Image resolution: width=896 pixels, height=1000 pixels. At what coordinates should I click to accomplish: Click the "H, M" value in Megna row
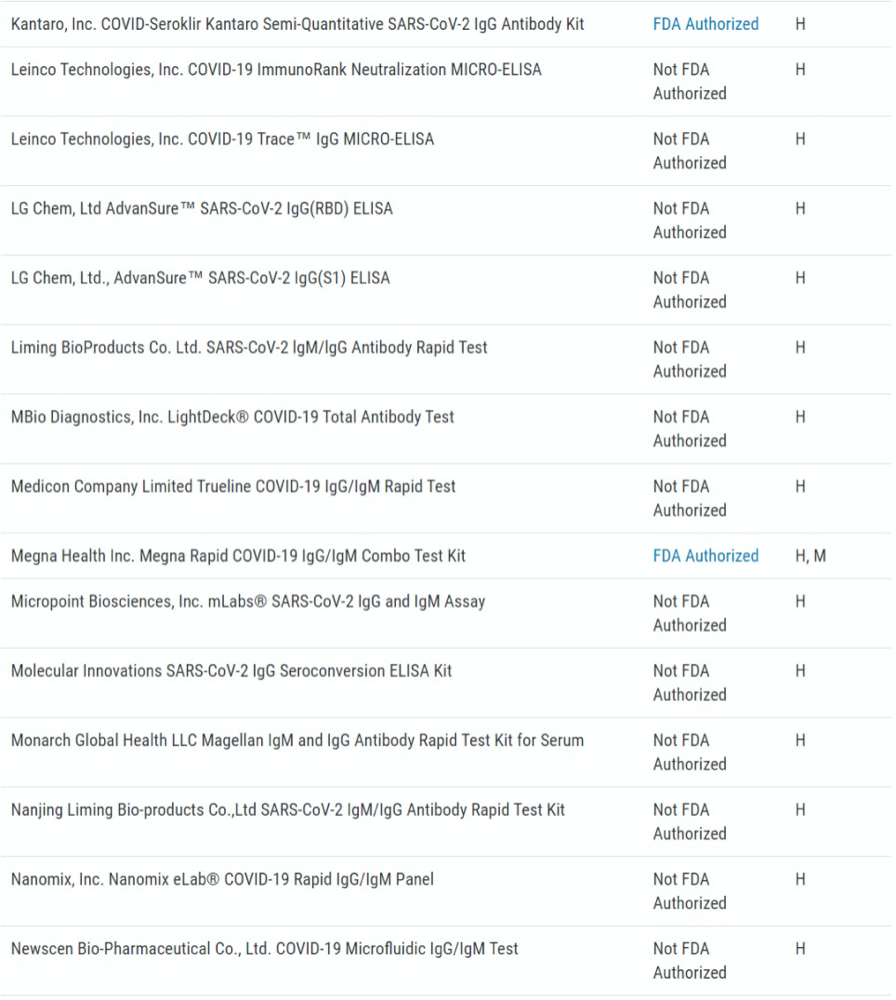tap(810, 556)
